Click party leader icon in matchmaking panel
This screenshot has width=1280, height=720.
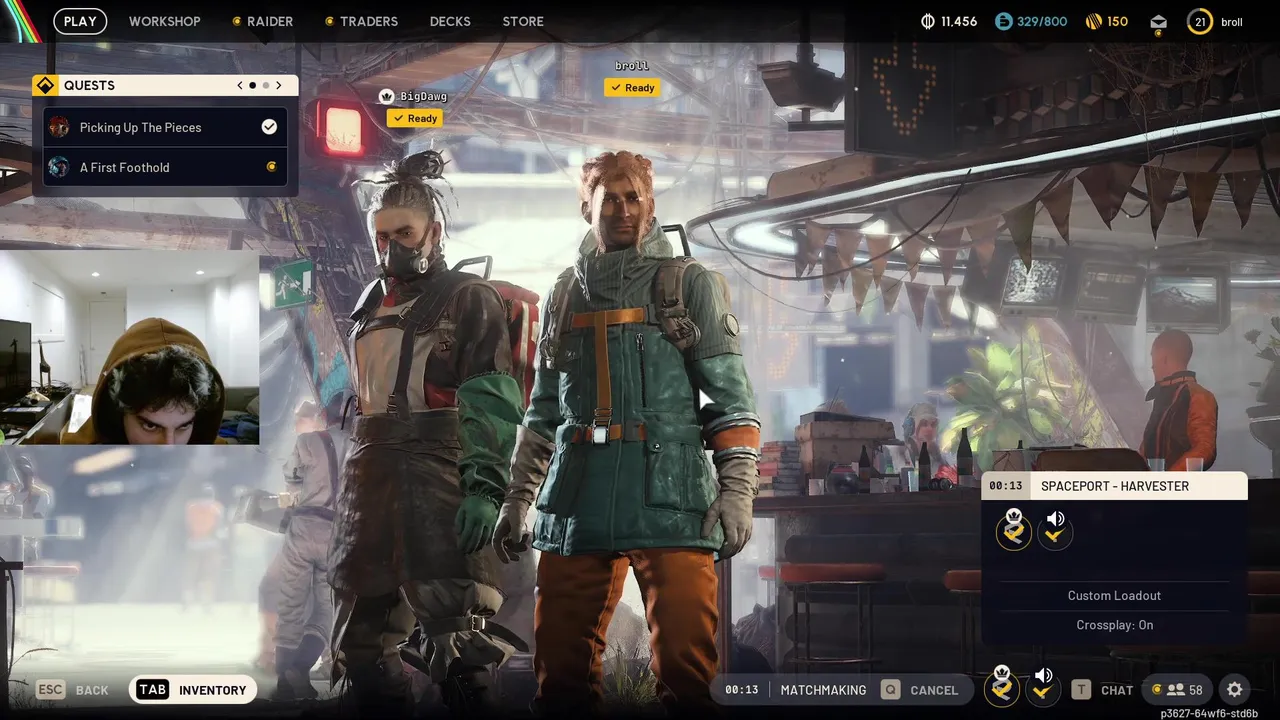pos(1014,531)
